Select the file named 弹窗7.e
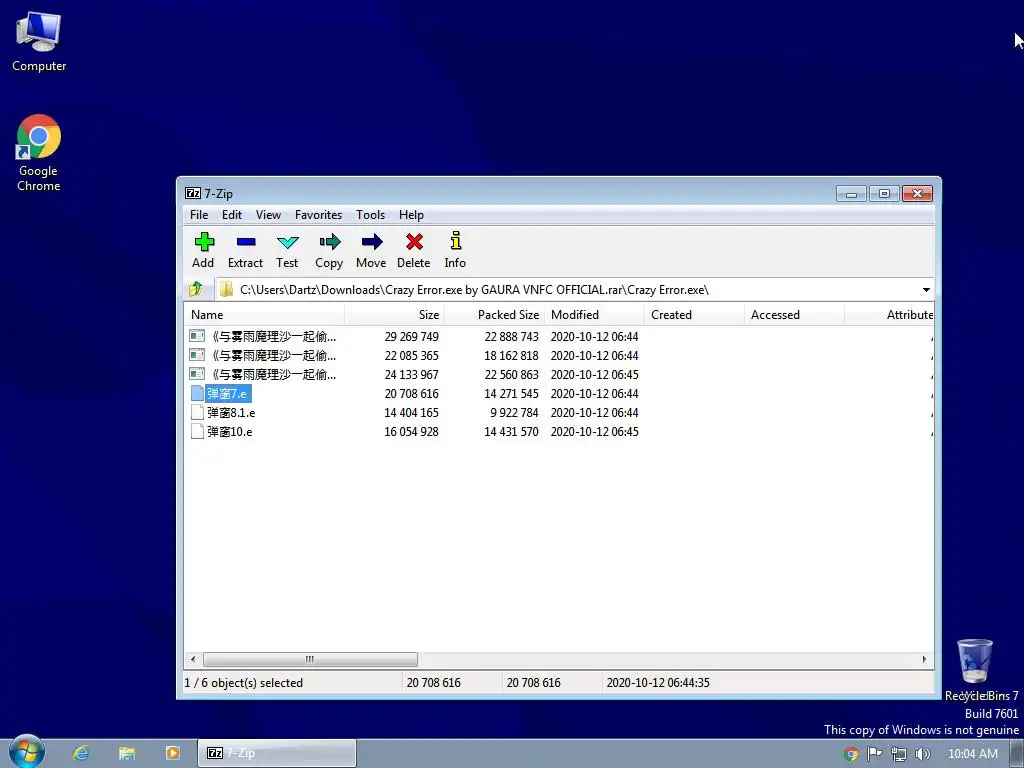Screen dimensions: 1024x768 pos(227,394)
